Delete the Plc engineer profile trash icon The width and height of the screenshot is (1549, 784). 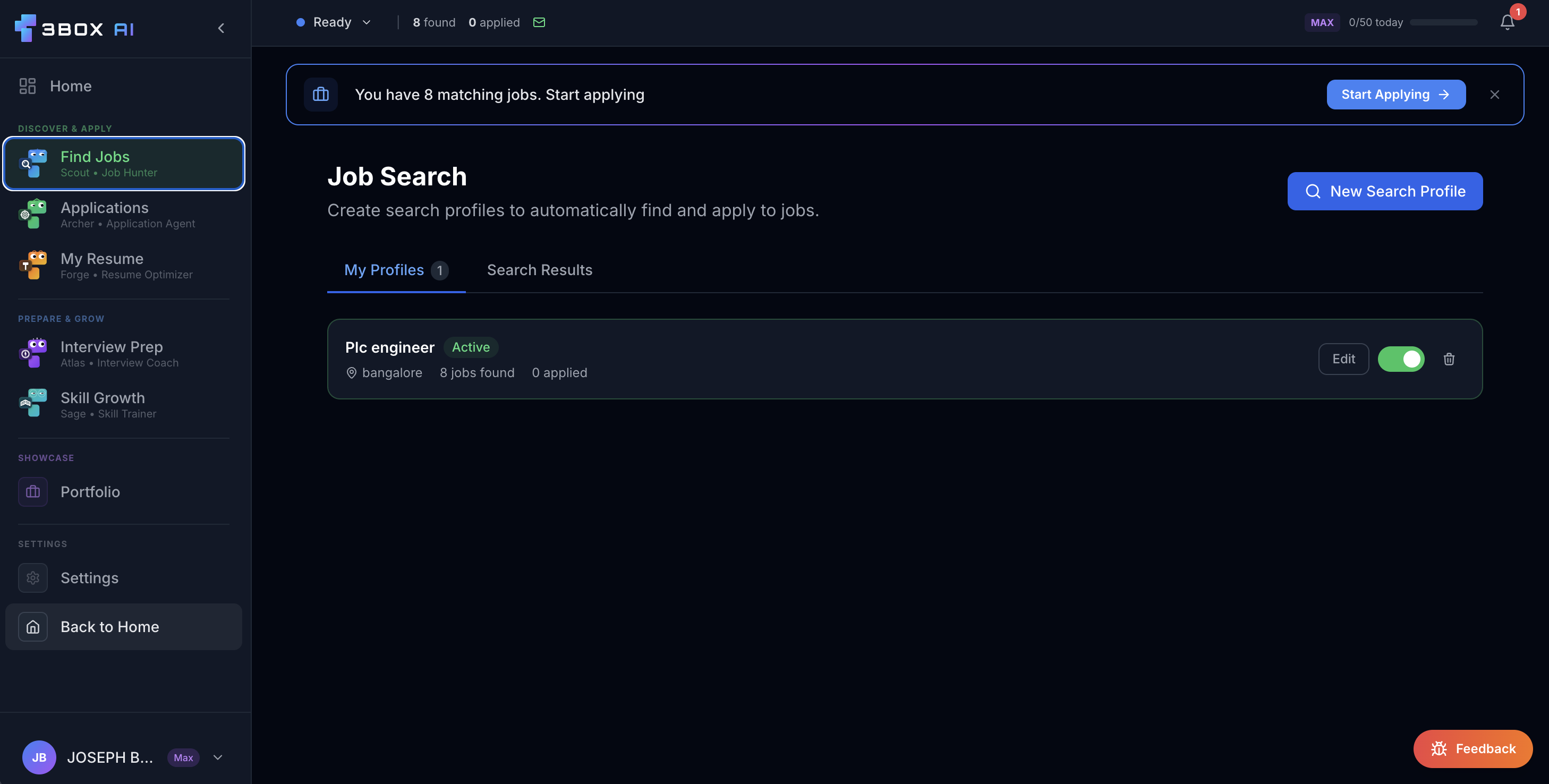coord(1449,359)
